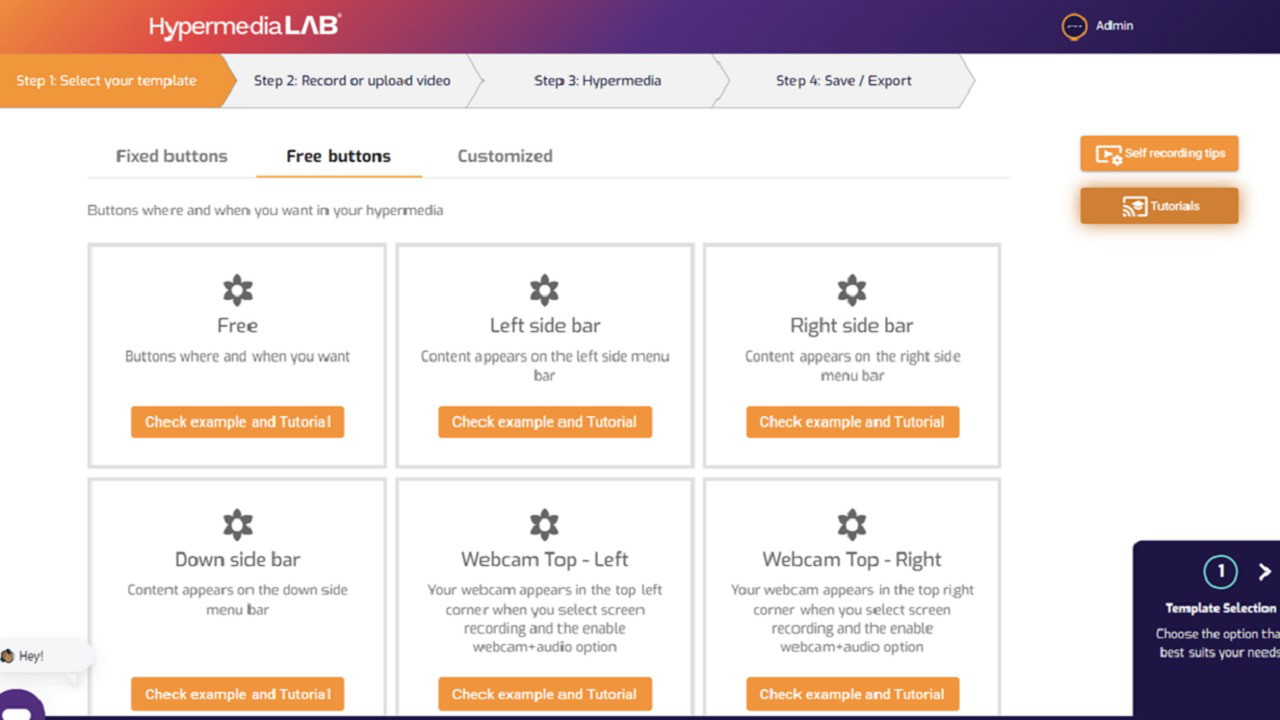Screen dimensions: 1280x720
Task: Switch to the Fixed buttons tab
Action: coord(171,156)
